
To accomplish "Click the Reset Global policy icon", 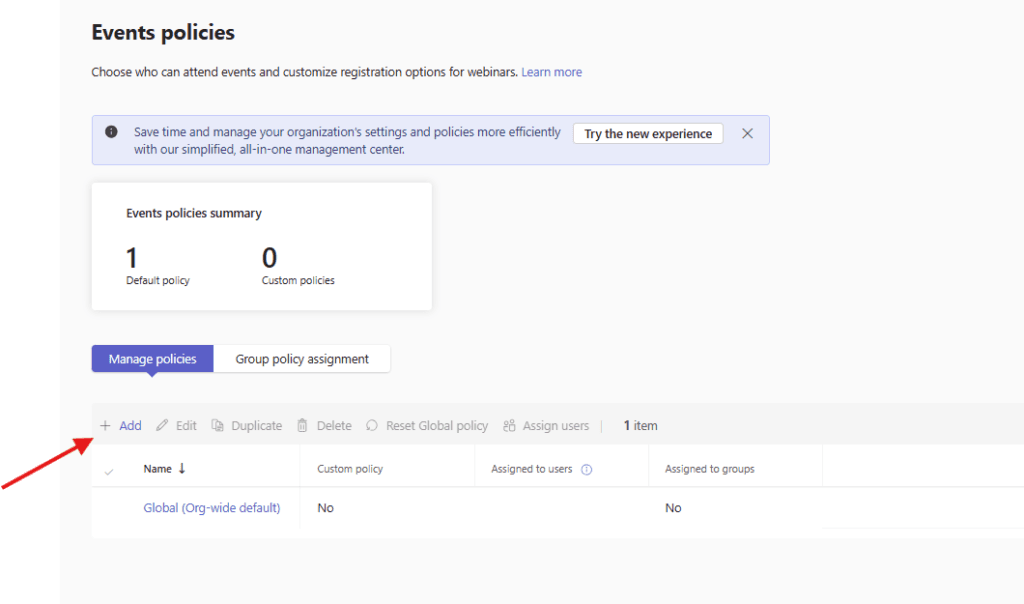I will [372, 426].
